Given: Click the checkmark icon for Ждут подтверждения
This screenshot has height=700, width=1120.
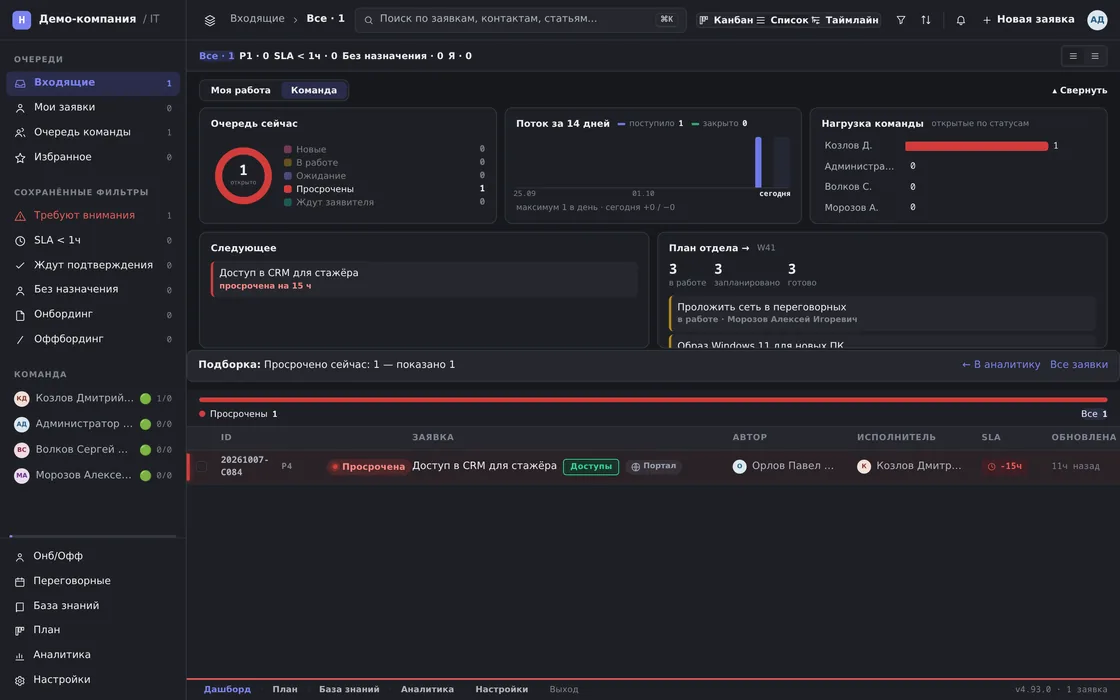Looking at the screenshot, I should 20,266.
